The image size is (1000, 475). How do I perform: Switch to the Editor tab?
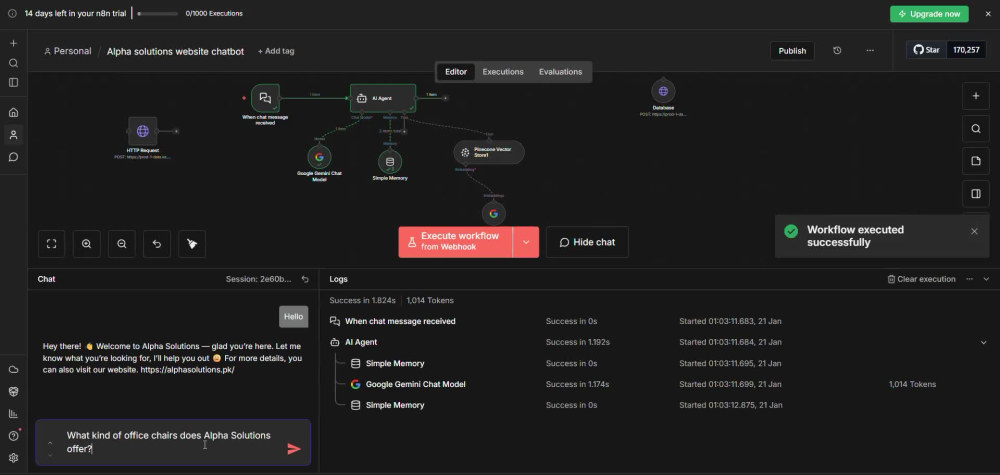click(456, 72)
